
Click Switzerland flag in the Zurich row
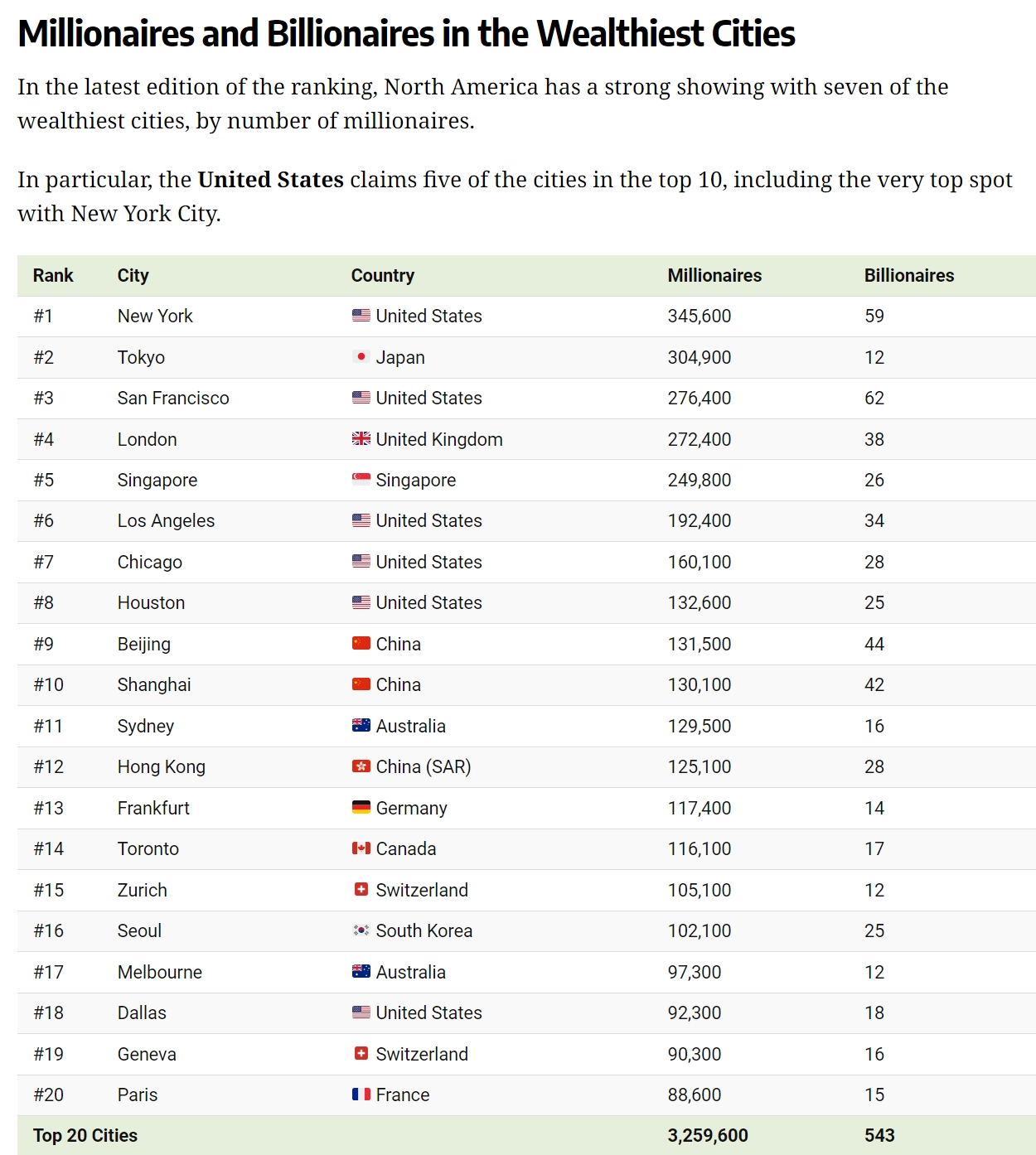[x=361, y=890]
